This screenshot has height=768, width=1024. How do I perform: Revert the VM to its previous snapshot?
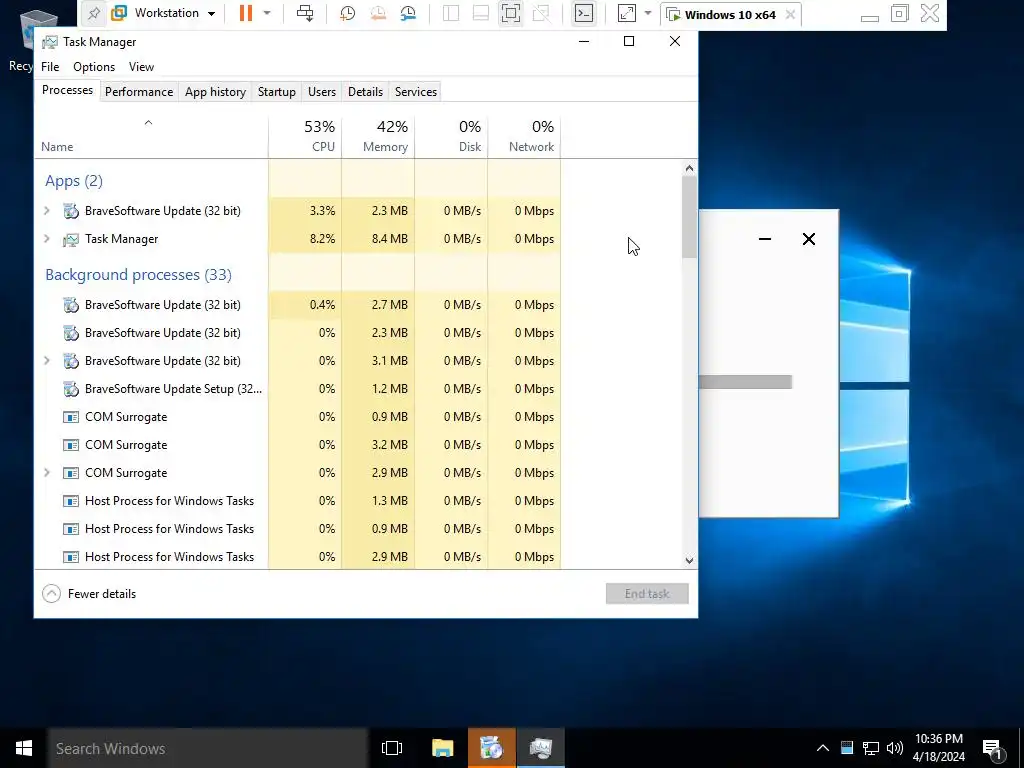click(x=377, y=13)
